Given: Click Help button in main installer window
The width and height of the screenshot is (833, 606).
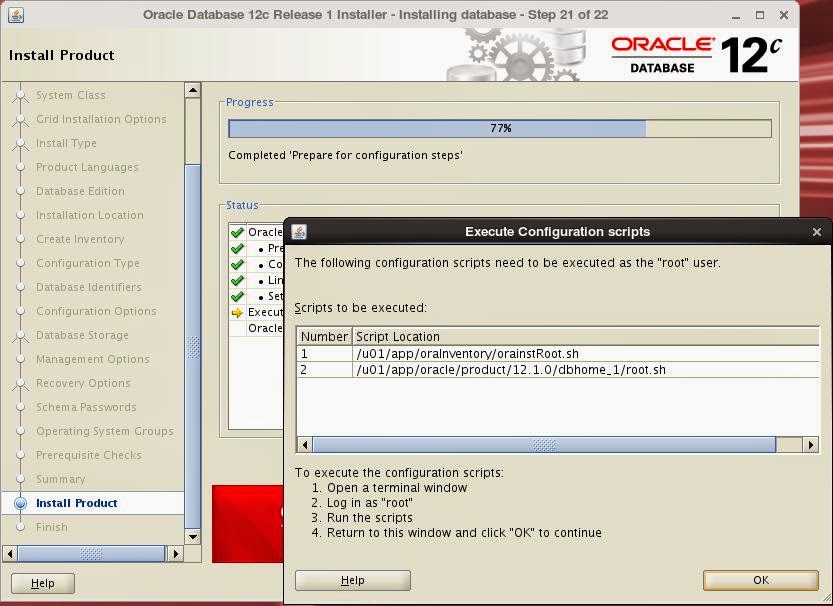Looking at the screenshot, I should [x=42, y=583].
